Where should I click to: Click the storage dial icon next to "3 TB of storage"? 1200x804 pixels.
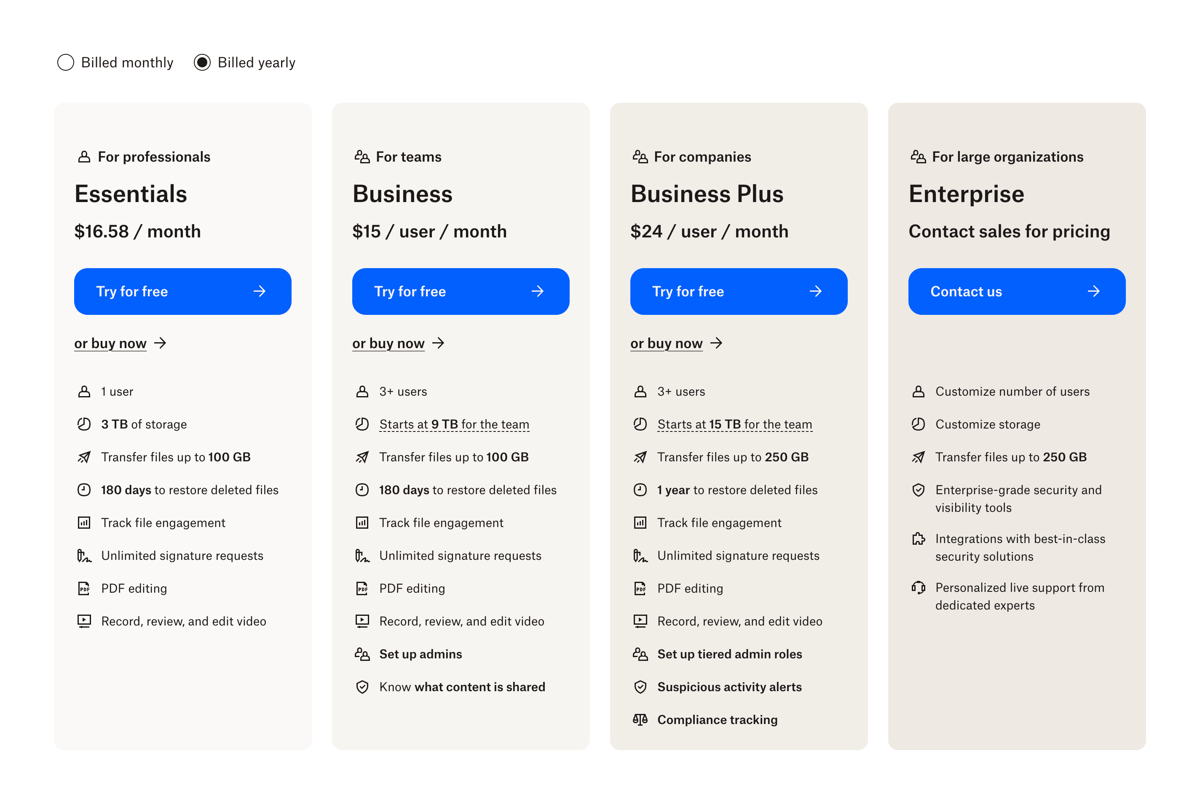point(85,424)
